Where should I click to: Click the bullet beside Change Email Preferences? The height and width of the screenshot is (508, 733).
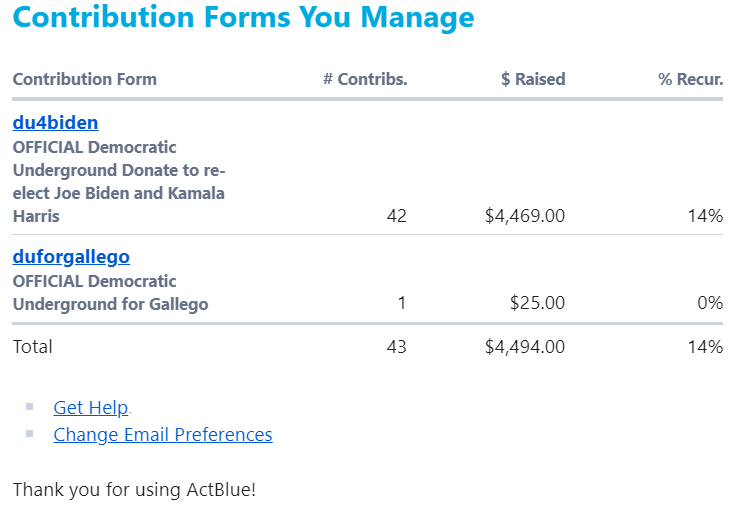[x=30, y=433]
